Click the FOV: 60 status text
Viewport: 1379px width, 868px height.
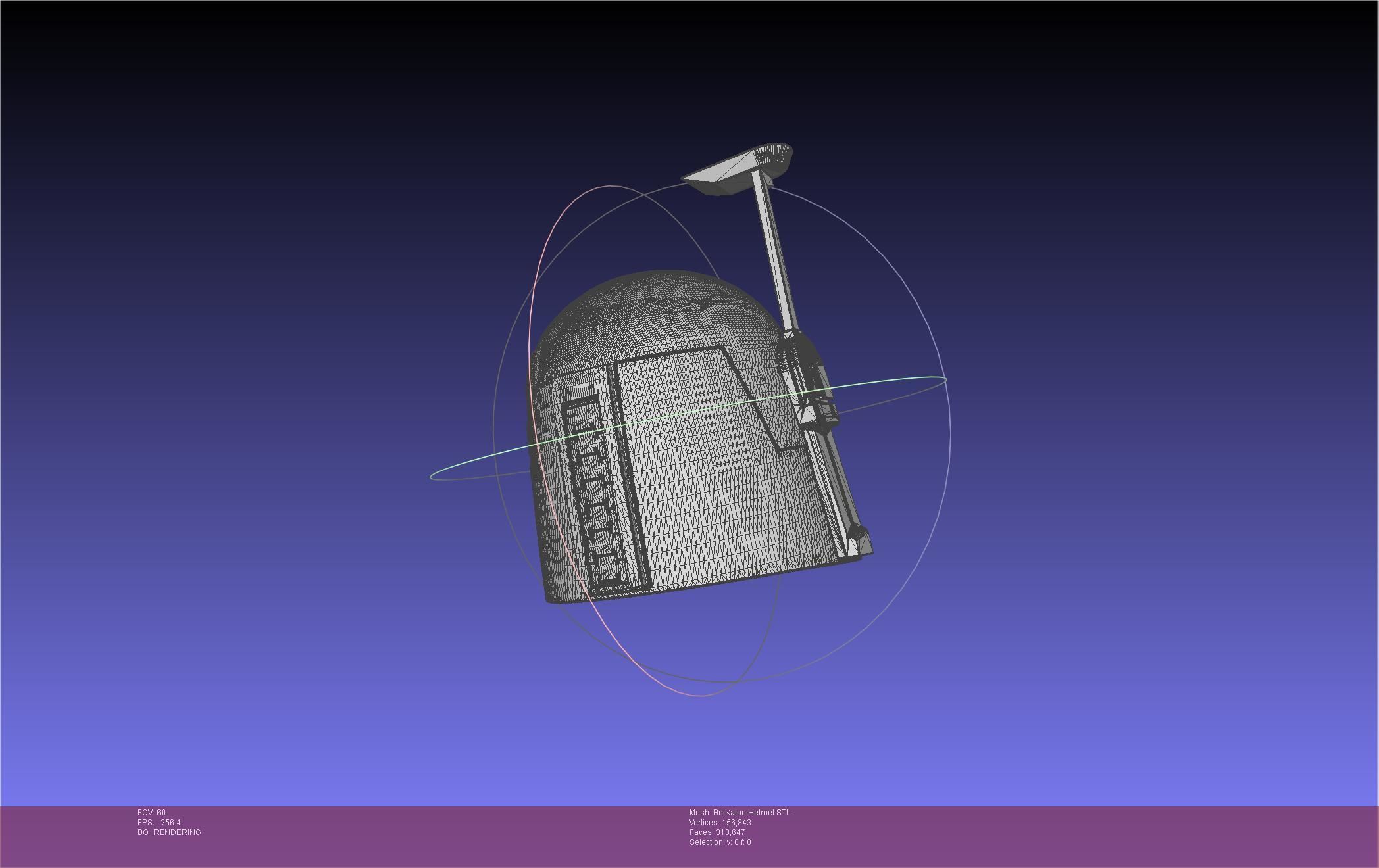[x=151, y=813]
